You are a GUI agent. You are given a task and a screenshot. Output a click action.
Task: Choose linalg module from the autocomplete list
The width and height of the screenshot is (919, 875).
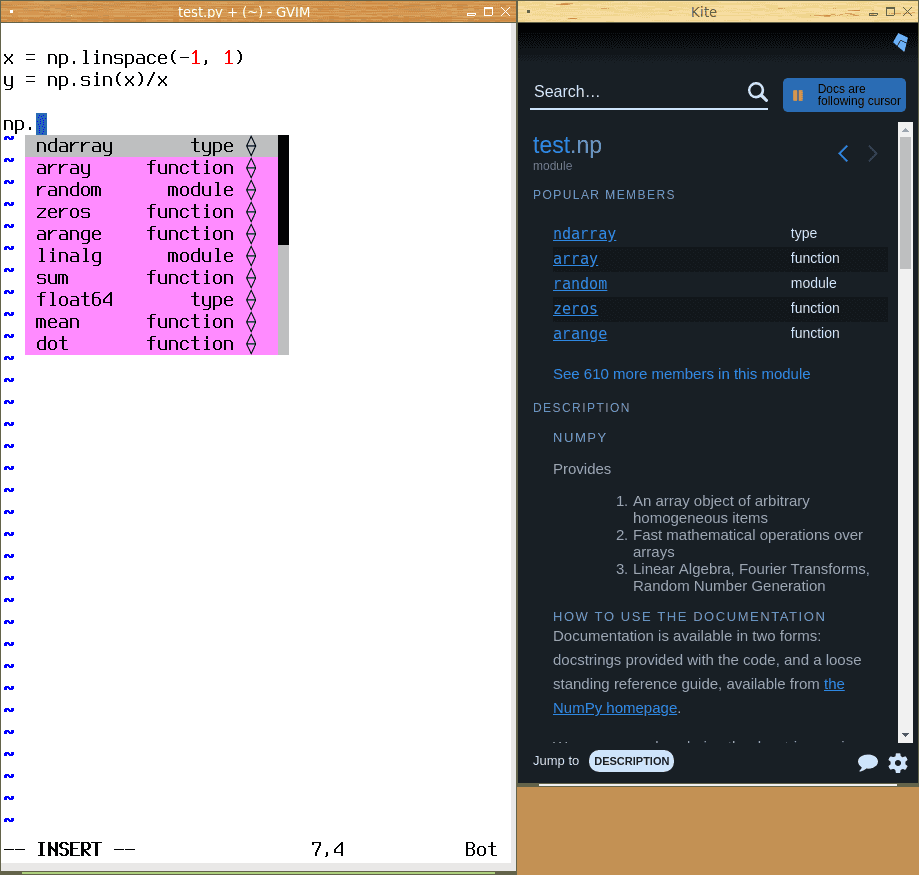pos(69,256)
